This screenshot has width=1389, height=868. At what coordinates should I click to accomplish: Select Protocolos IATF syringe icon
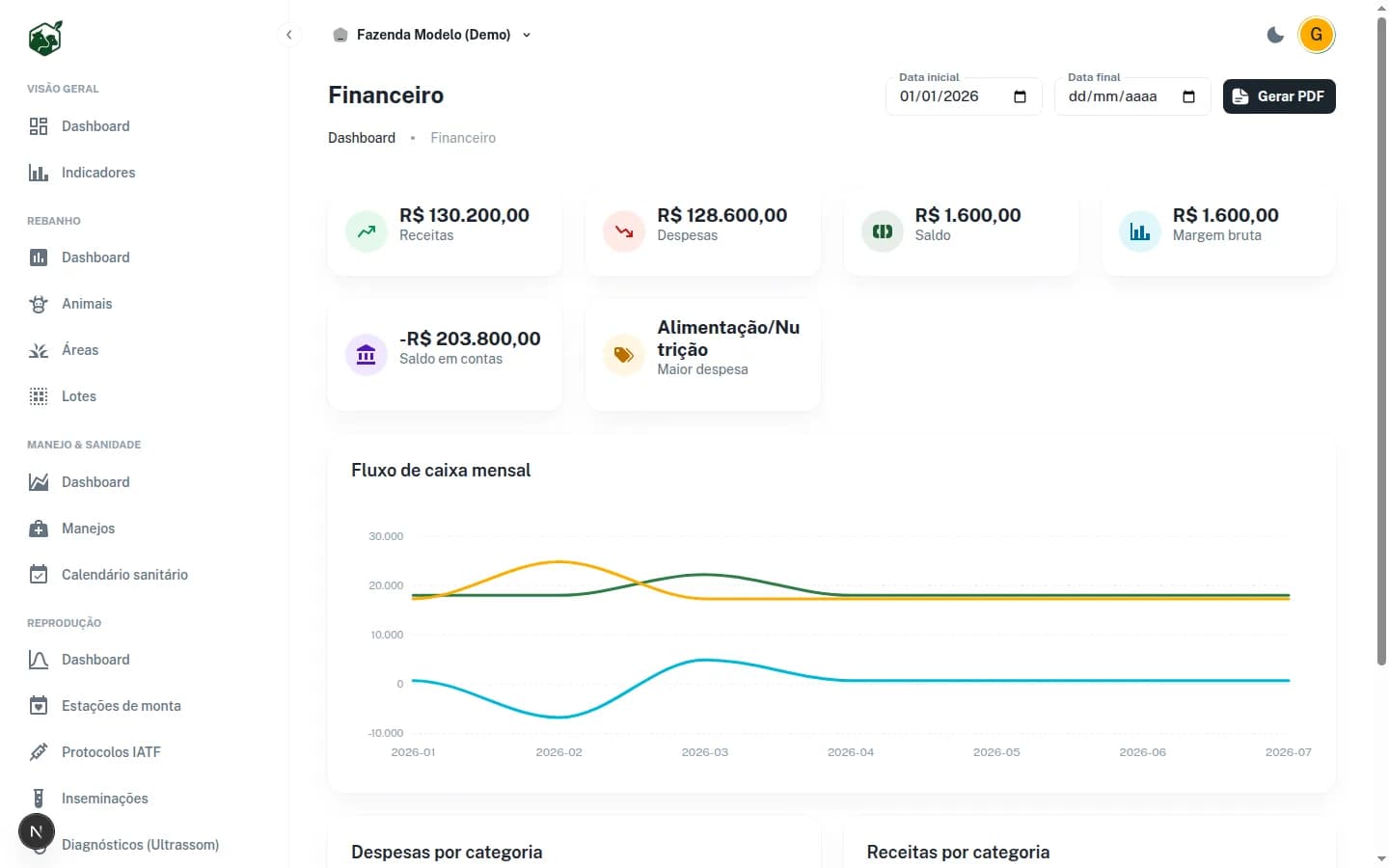[39, 752]
